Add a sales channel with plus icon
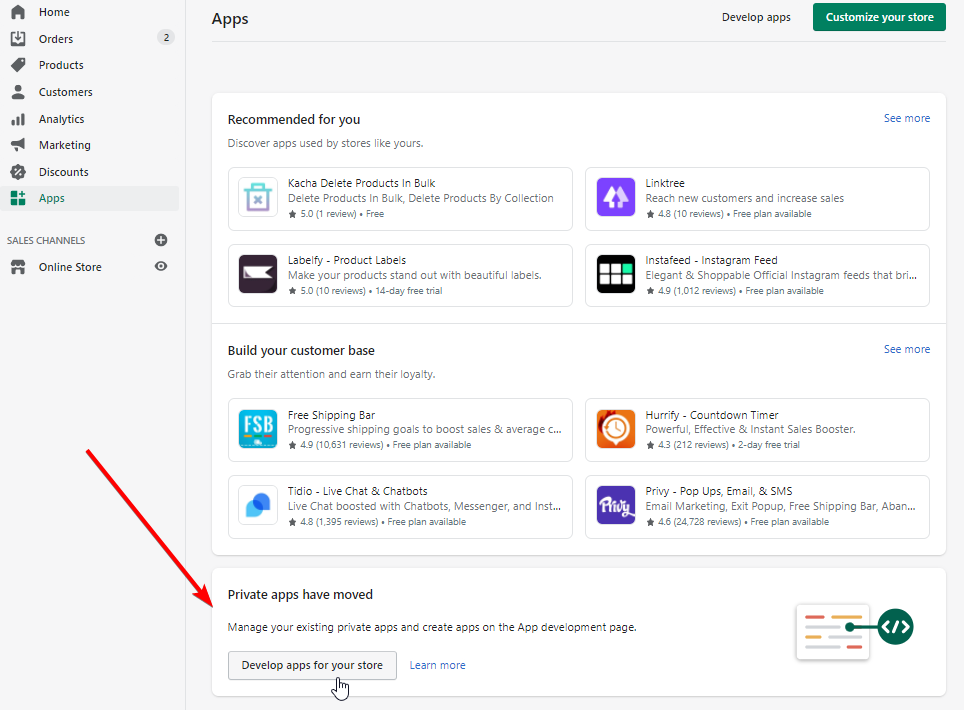Image resolution: width=964 pixels, height=710 pixels. point(161,240)
